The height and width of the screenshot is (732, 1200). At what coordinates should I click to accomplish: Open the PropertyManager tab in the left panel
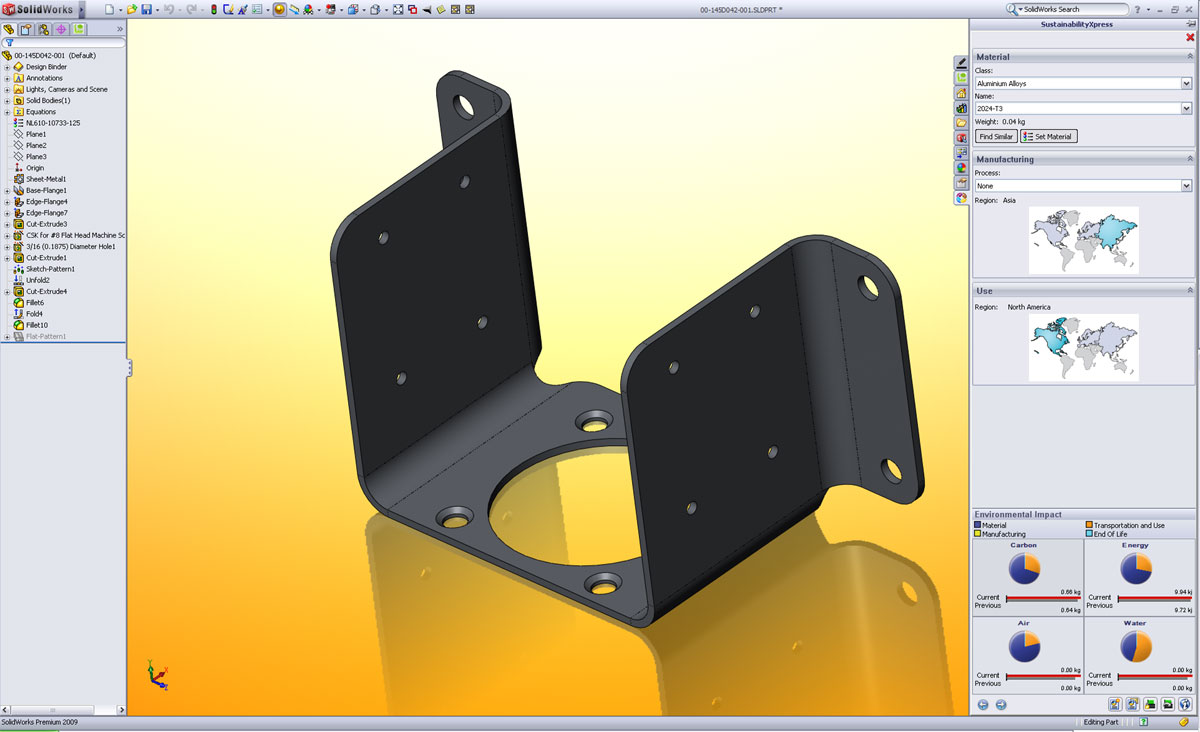(26, 29)
